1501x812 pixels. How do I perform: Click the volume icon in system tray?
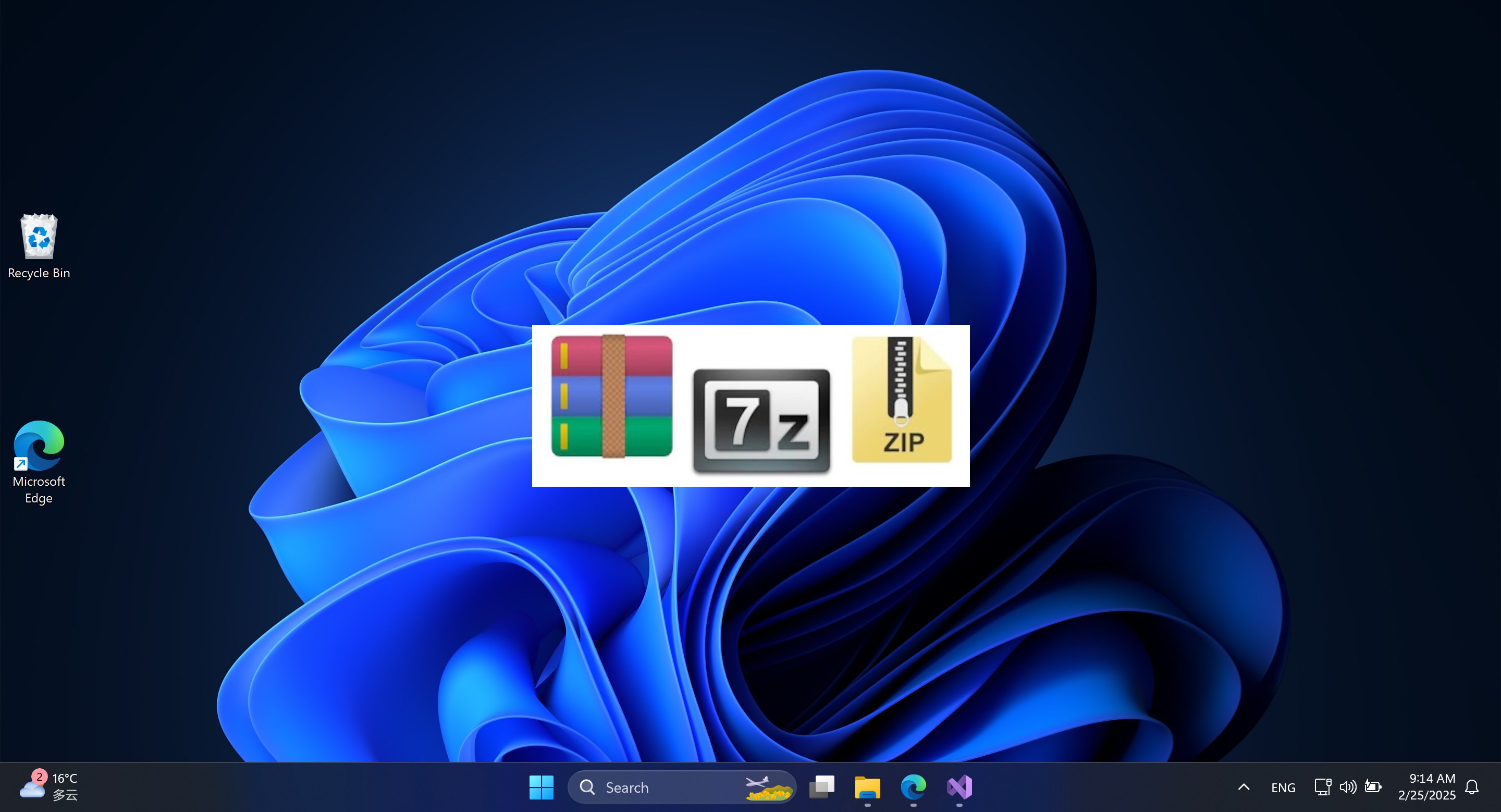pos(1348,787)
